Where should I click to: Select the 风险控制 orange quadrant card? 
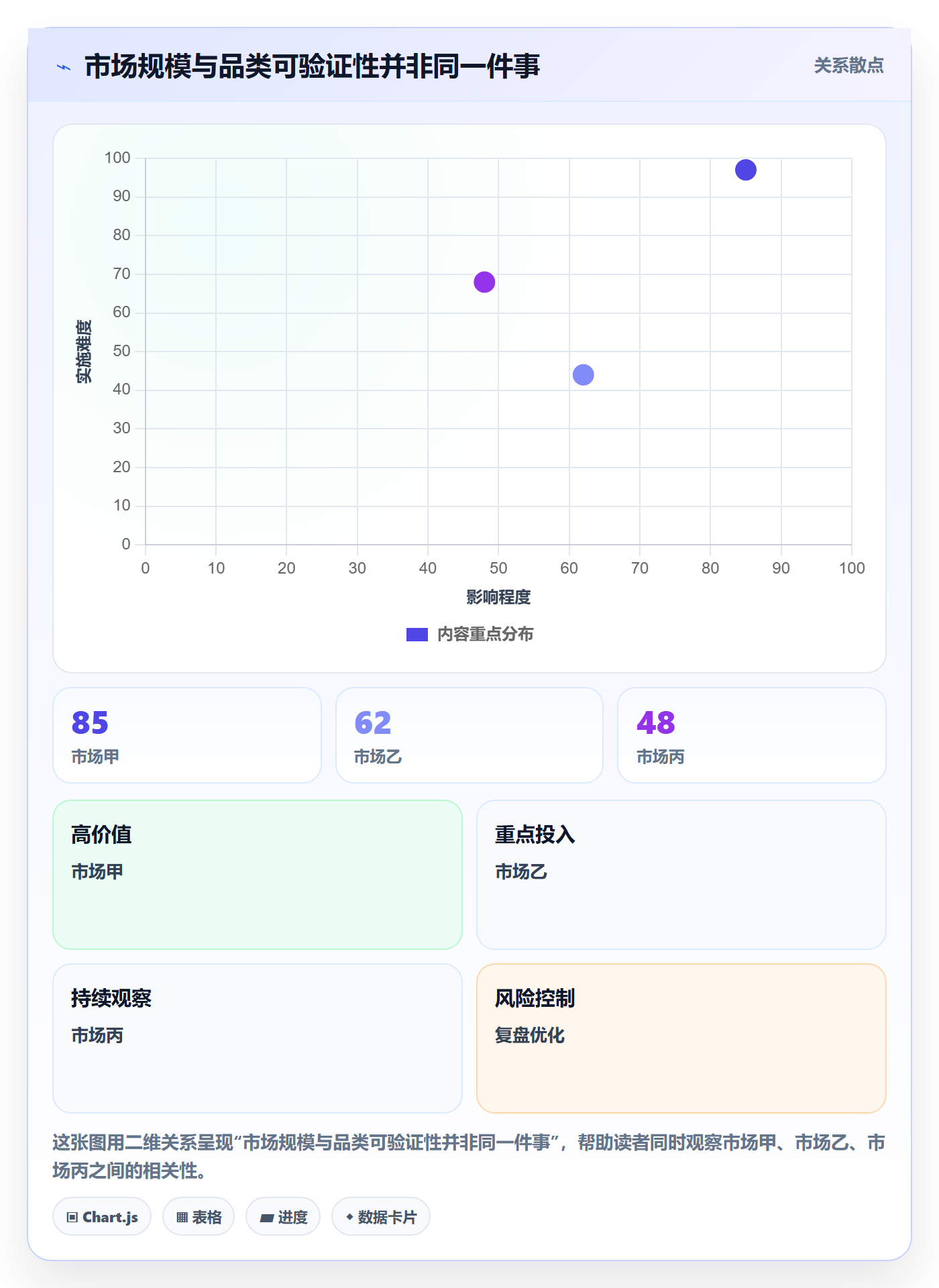(x=681, y=1038)
